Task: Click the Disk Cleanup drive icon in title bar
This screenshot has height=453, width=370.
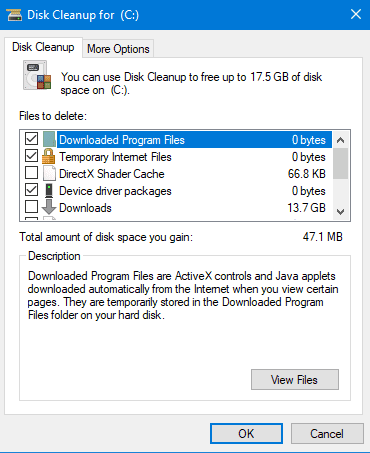Action: tap(14, 15)
